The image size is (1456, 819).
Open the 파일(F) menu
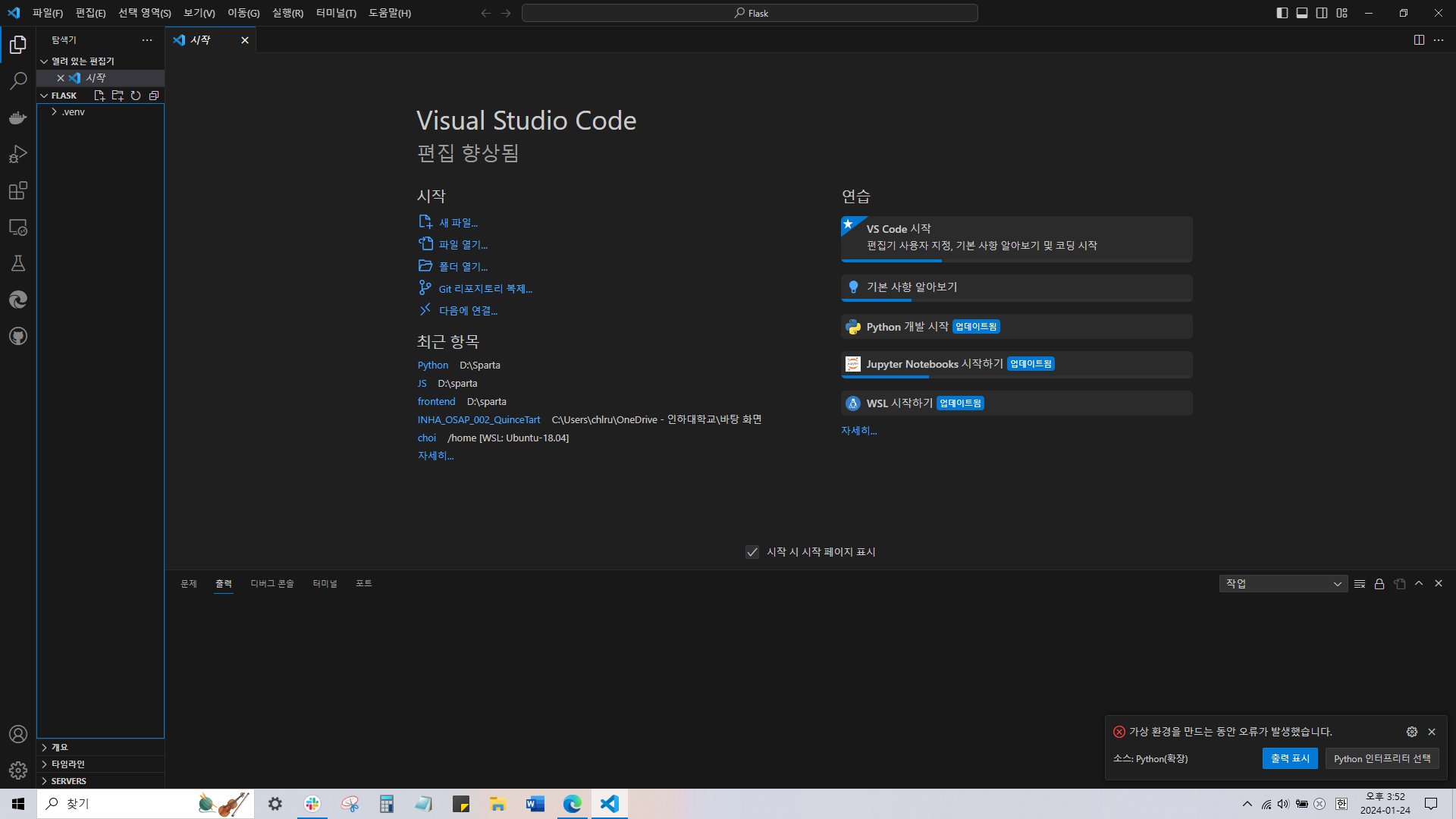point(48,13)
